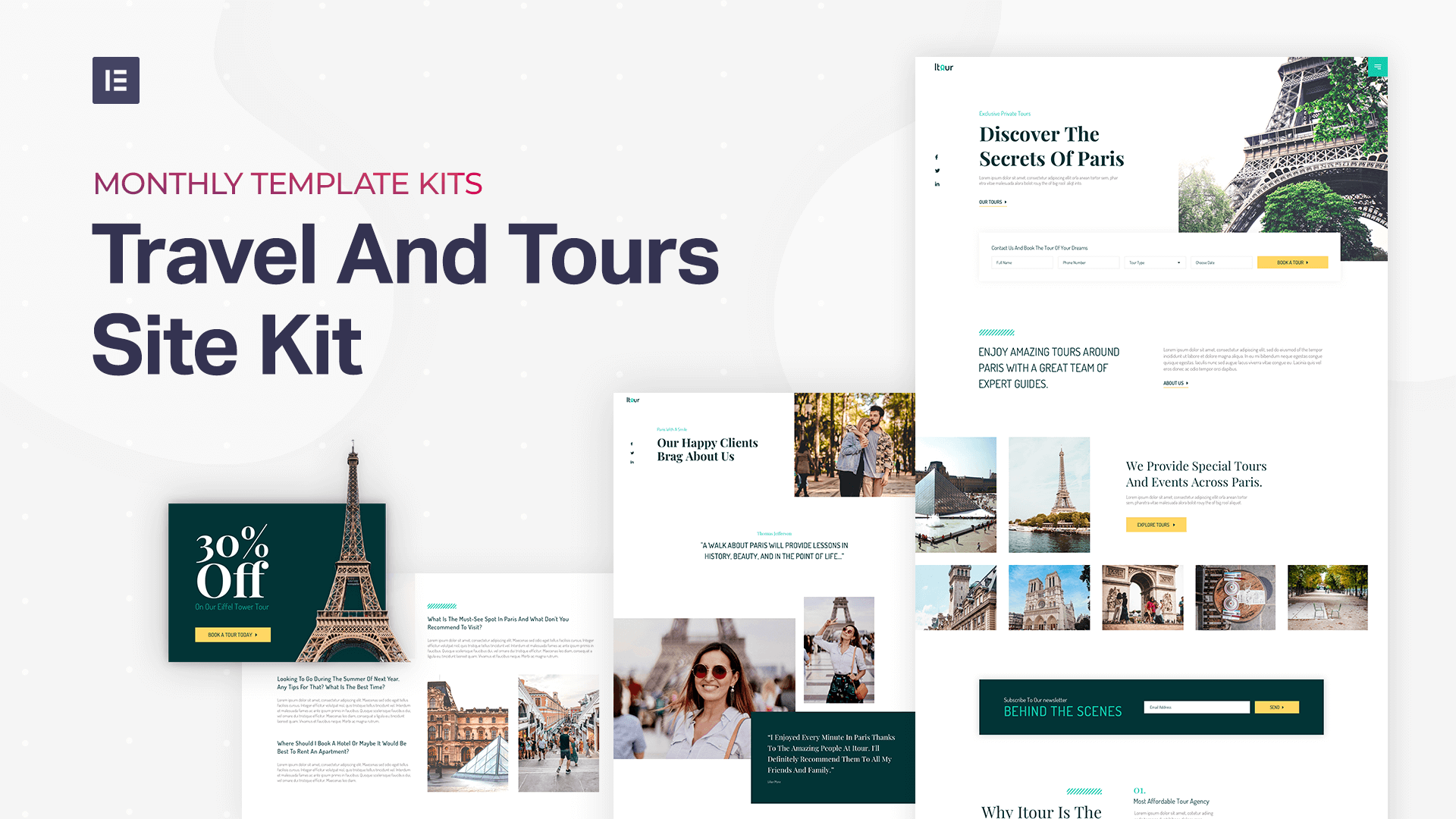Click the Facebook icon on hero page

coord(937,157)
